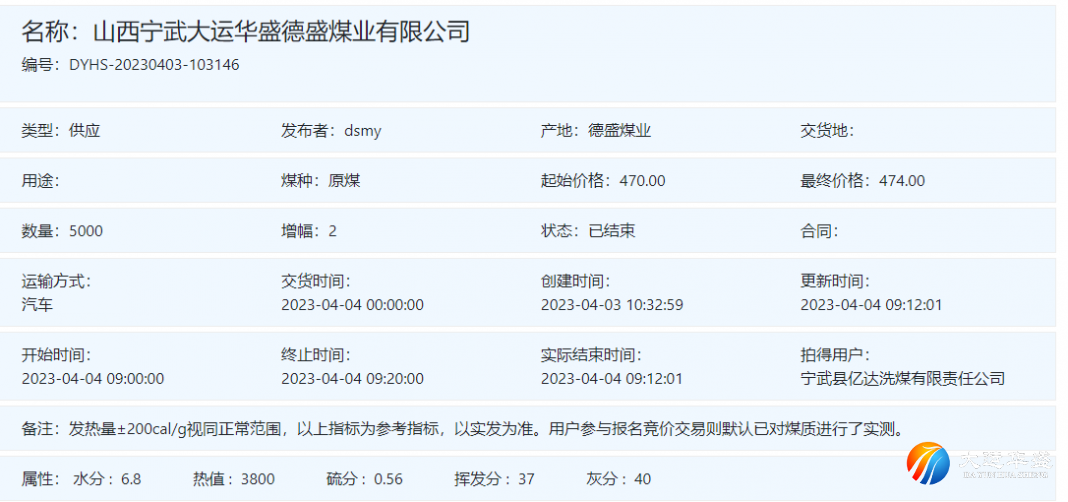Click the calorific value 热值 3800
Viewport: 1068px width, 502px height.
(x=234, y=479)
